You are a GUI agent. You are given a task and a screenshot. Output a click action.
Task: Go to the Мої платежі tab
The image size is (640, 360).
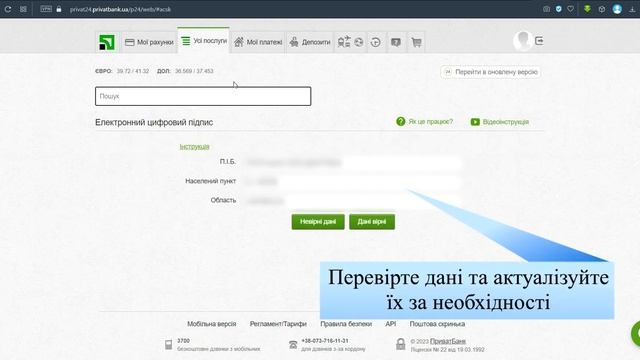tap(258, 42)
